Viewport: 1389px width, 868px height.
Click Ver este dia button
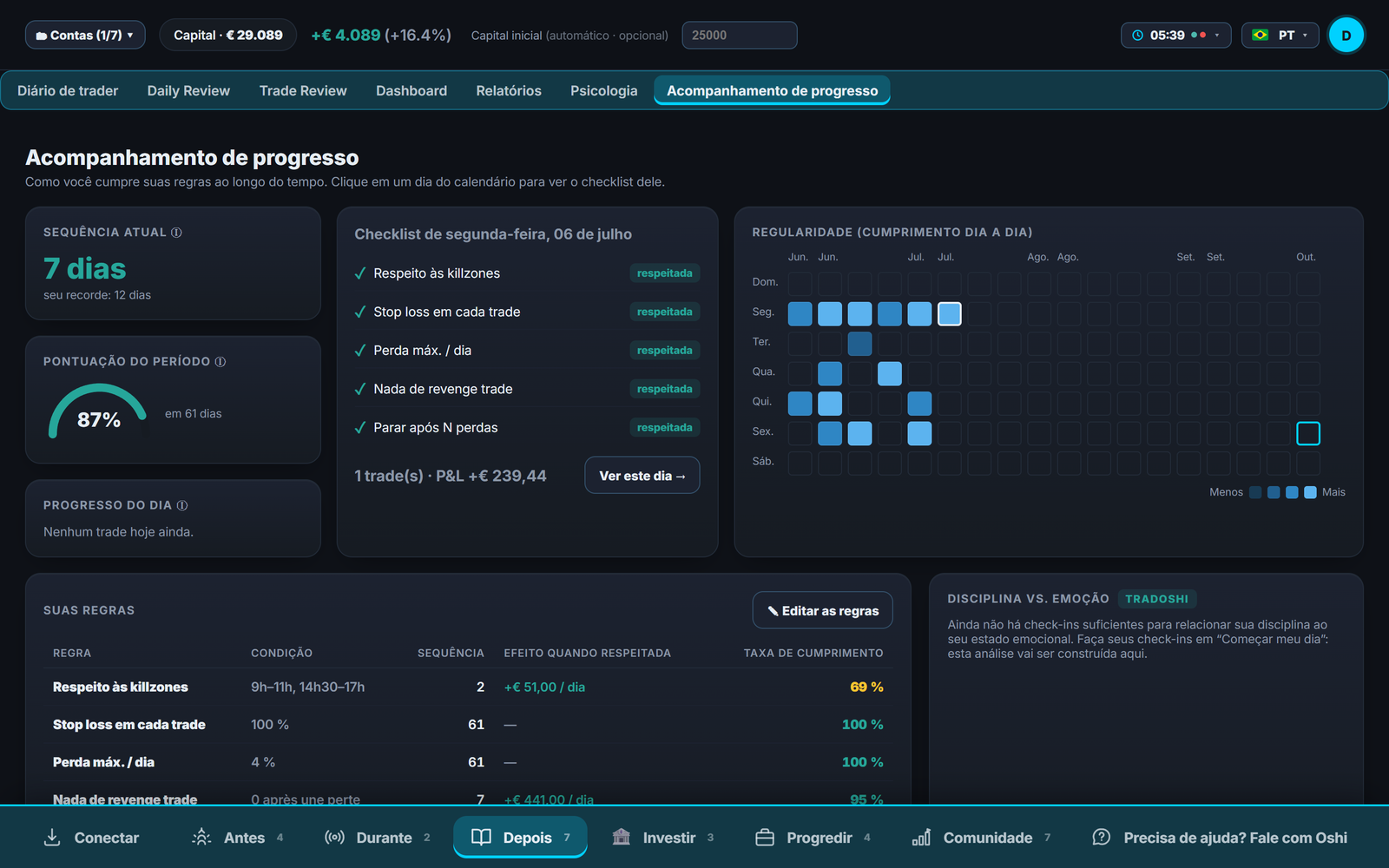[x=642, y=476]
